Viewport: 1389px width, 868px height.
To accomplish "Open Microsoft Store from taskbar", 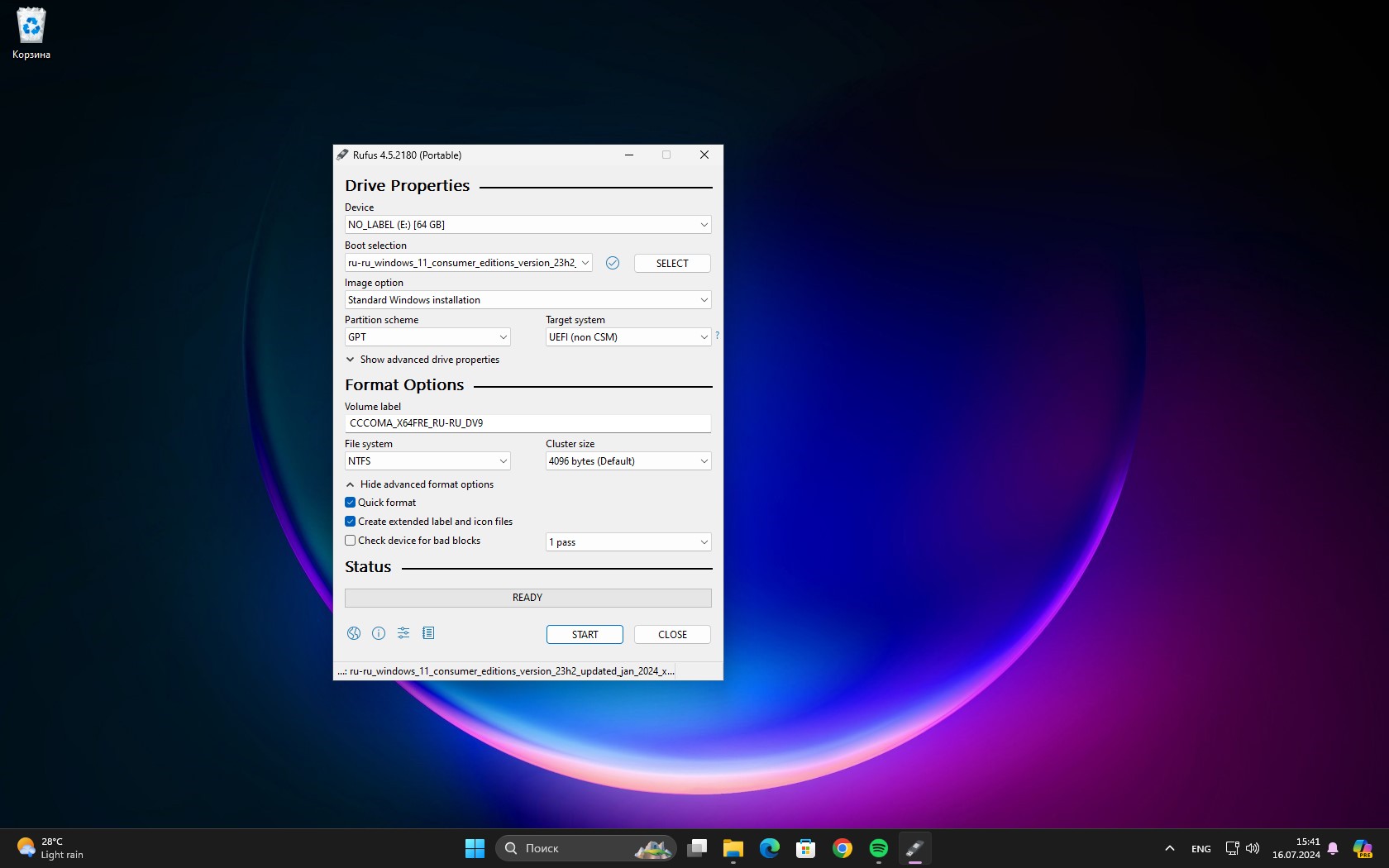I will tap(806, 848).
